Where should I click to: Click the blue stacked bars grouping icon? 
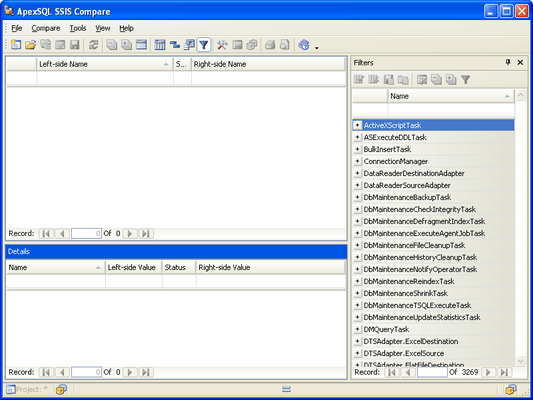coord(175,45)
